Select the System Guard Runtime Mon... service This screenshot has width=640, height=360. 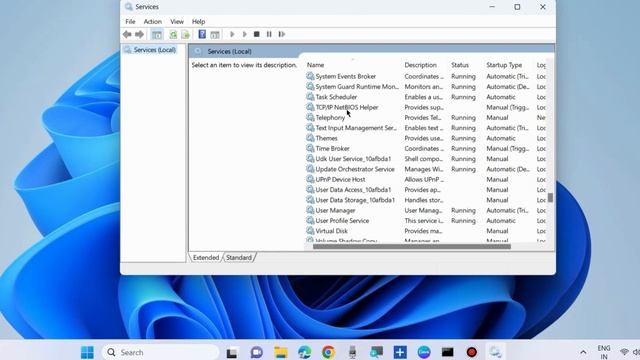pos(357,87)
